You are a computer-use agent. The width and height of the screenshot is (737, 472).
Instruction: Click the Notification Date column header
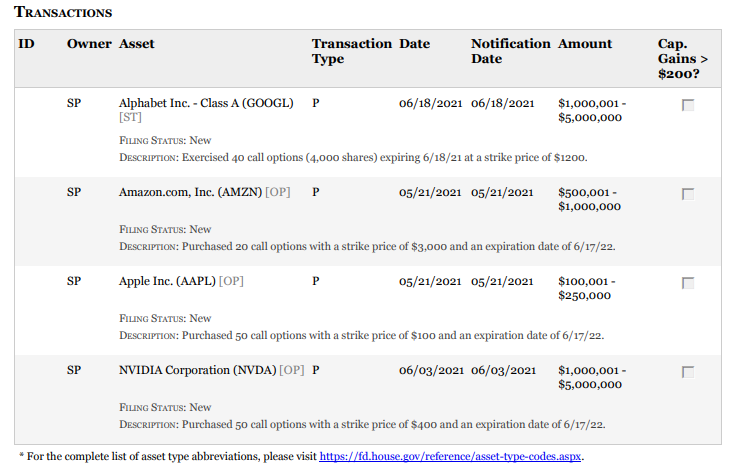[x=510, y=51]
